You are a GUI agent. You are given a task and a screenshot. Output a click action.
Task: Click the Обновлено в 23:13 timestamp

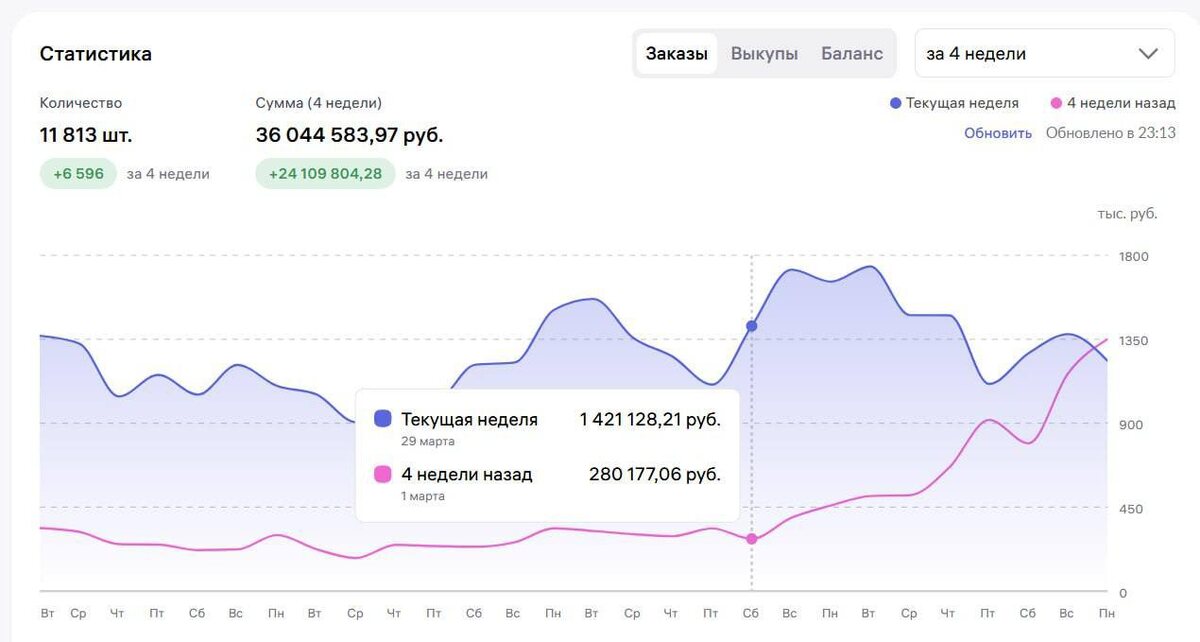click(x=1111, y=133)
